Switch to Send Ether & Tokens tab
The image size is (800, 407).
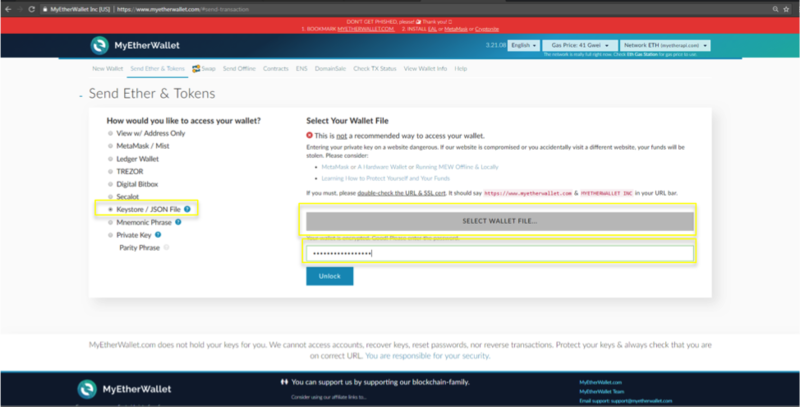pos(158,68)
